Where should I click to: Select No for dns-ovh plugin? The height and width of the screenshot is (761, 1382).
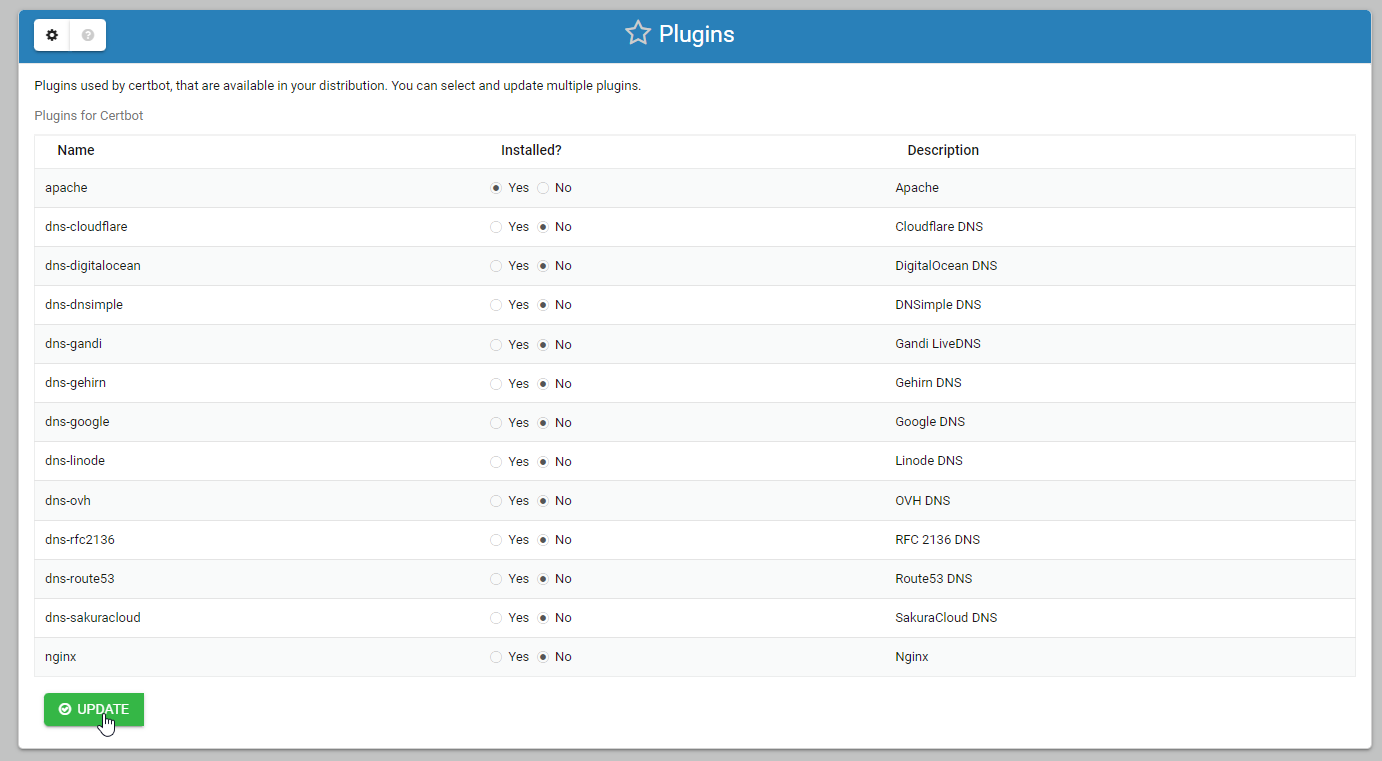pos(543,501)
